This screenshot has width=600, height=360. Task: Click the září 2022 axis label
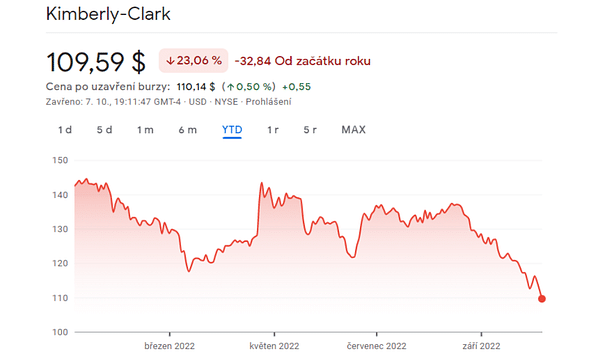[481, 346]
